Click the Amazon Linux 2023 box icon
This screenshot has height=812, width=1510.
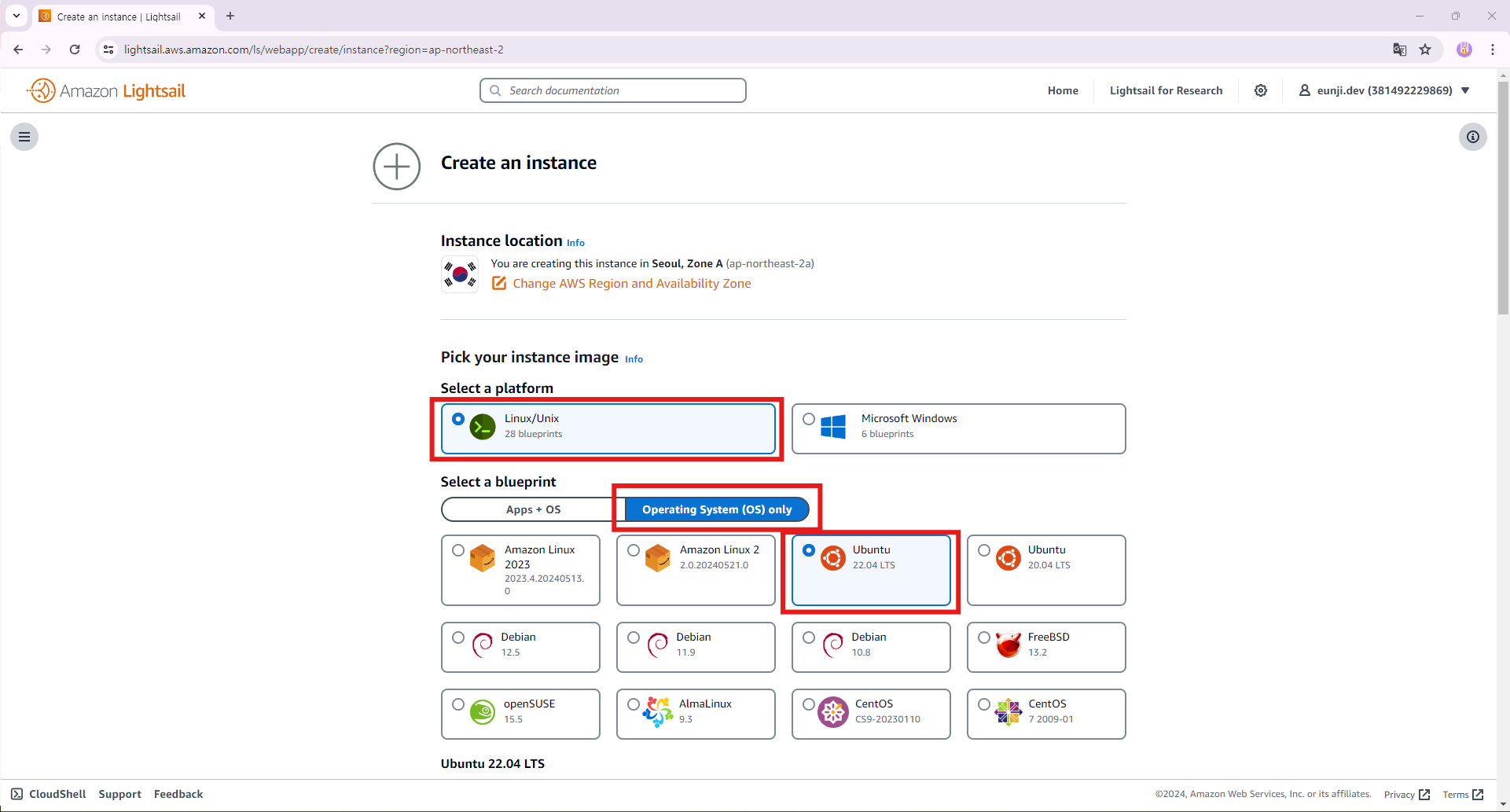click(483, 558)
